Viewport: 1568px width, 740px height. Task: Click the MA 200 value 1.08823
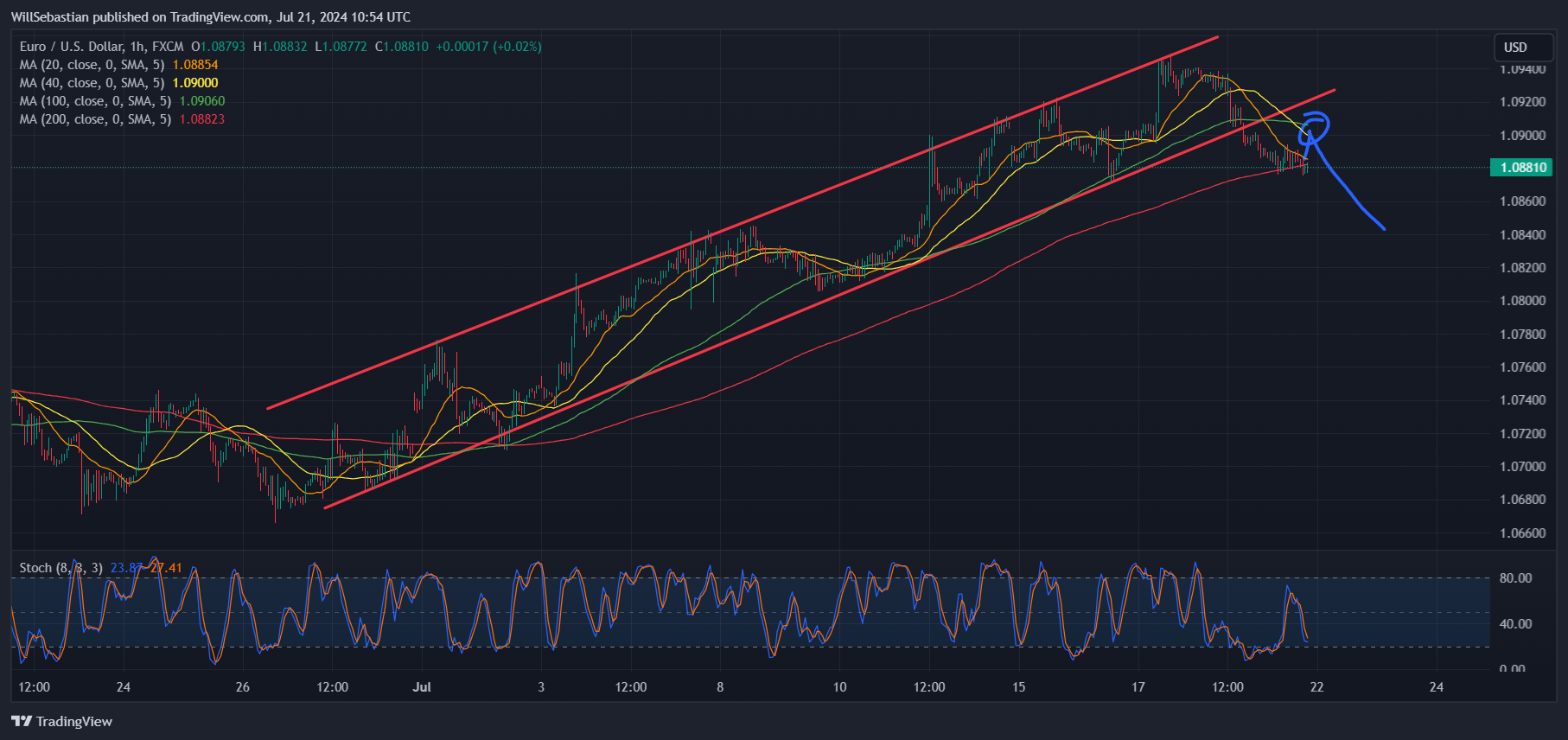point(202,119)
